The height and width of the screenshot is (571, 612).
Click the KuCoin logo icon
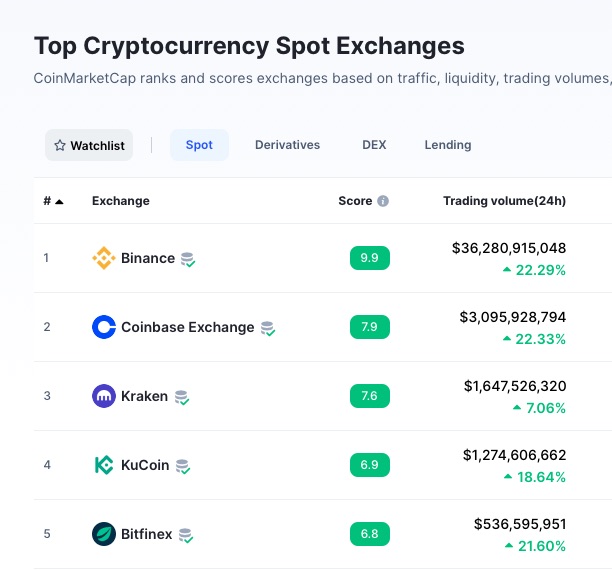(x=104, y=465)
